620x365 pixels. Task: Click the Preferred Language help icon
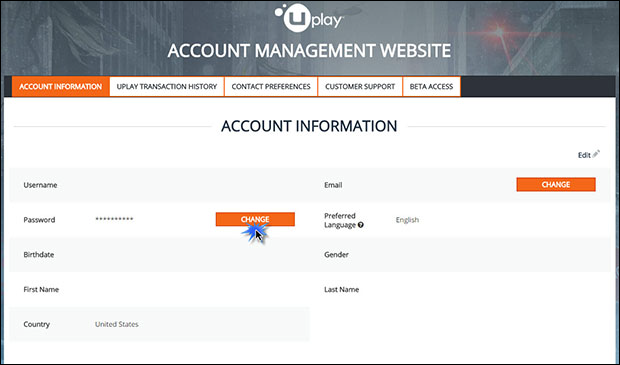point(361,225)
